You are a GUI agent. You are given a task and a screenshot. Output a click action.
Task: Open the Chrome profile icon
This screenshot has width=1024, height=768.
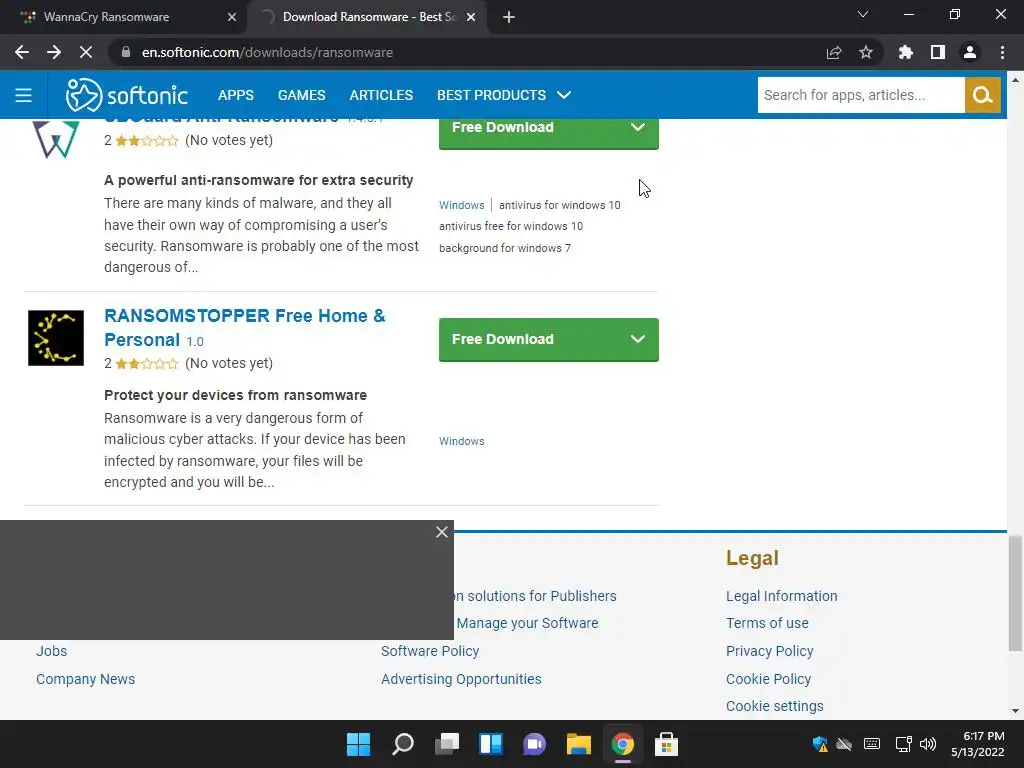tap(970, 52)
